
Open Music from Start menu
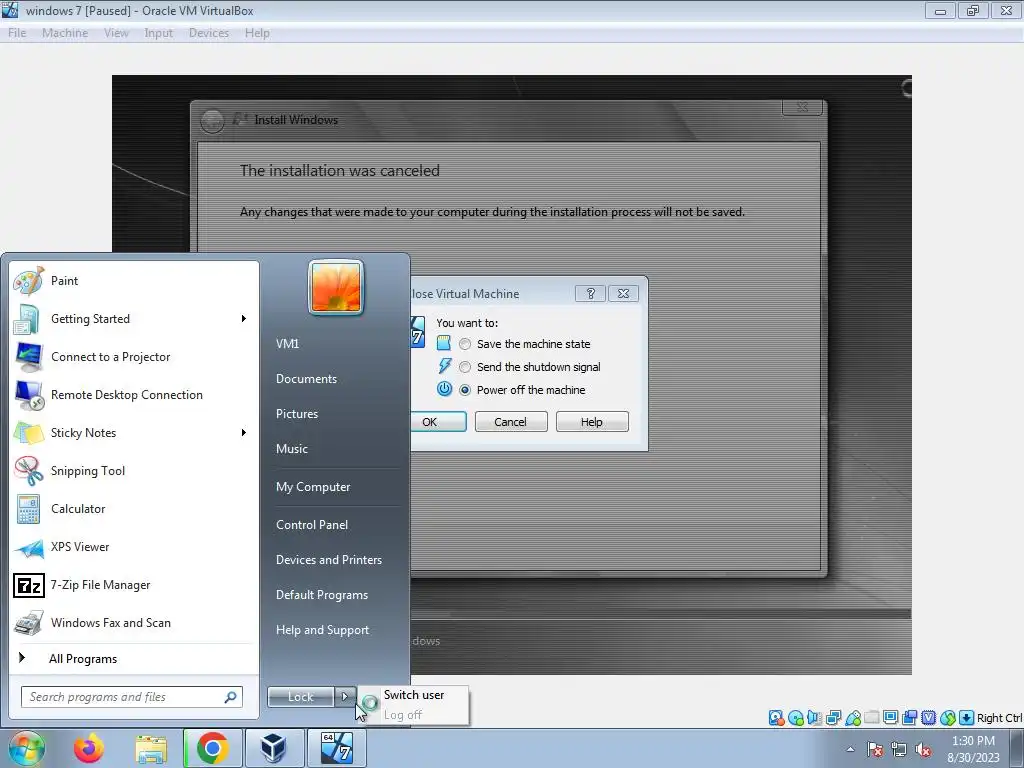click(x=292, y=449)
